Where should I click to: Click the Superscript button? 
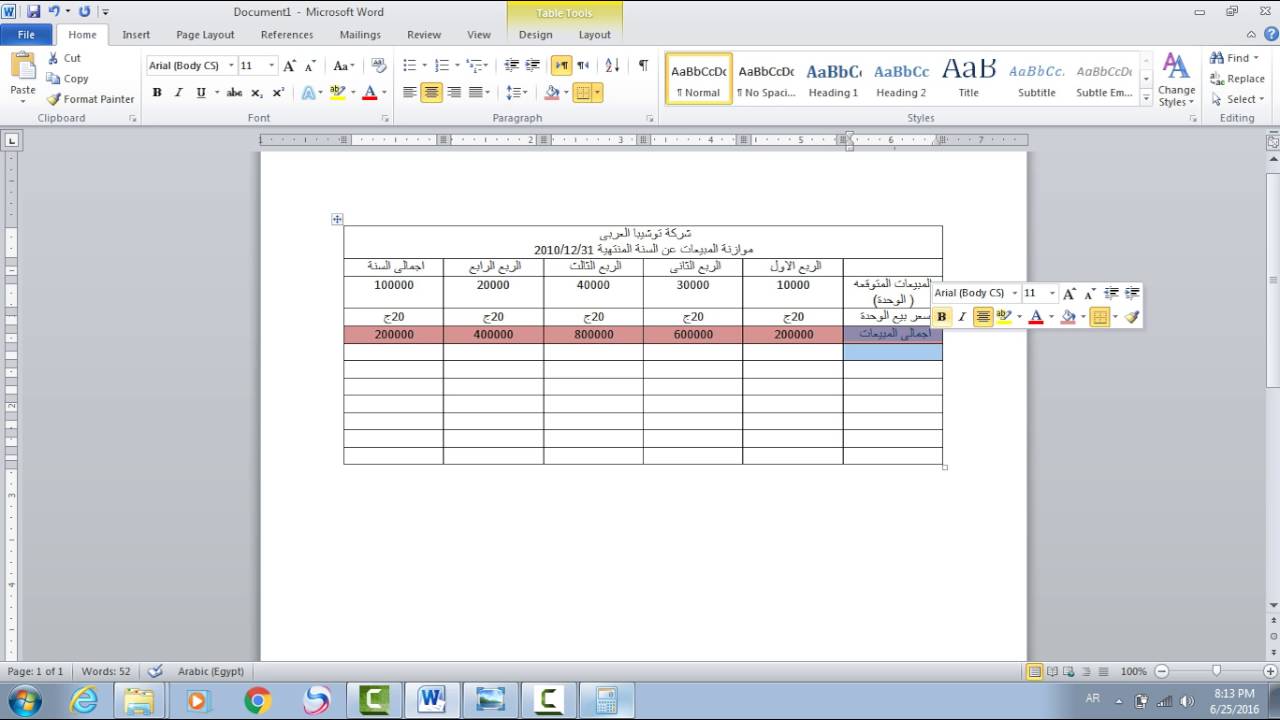(x=278, y=92)
